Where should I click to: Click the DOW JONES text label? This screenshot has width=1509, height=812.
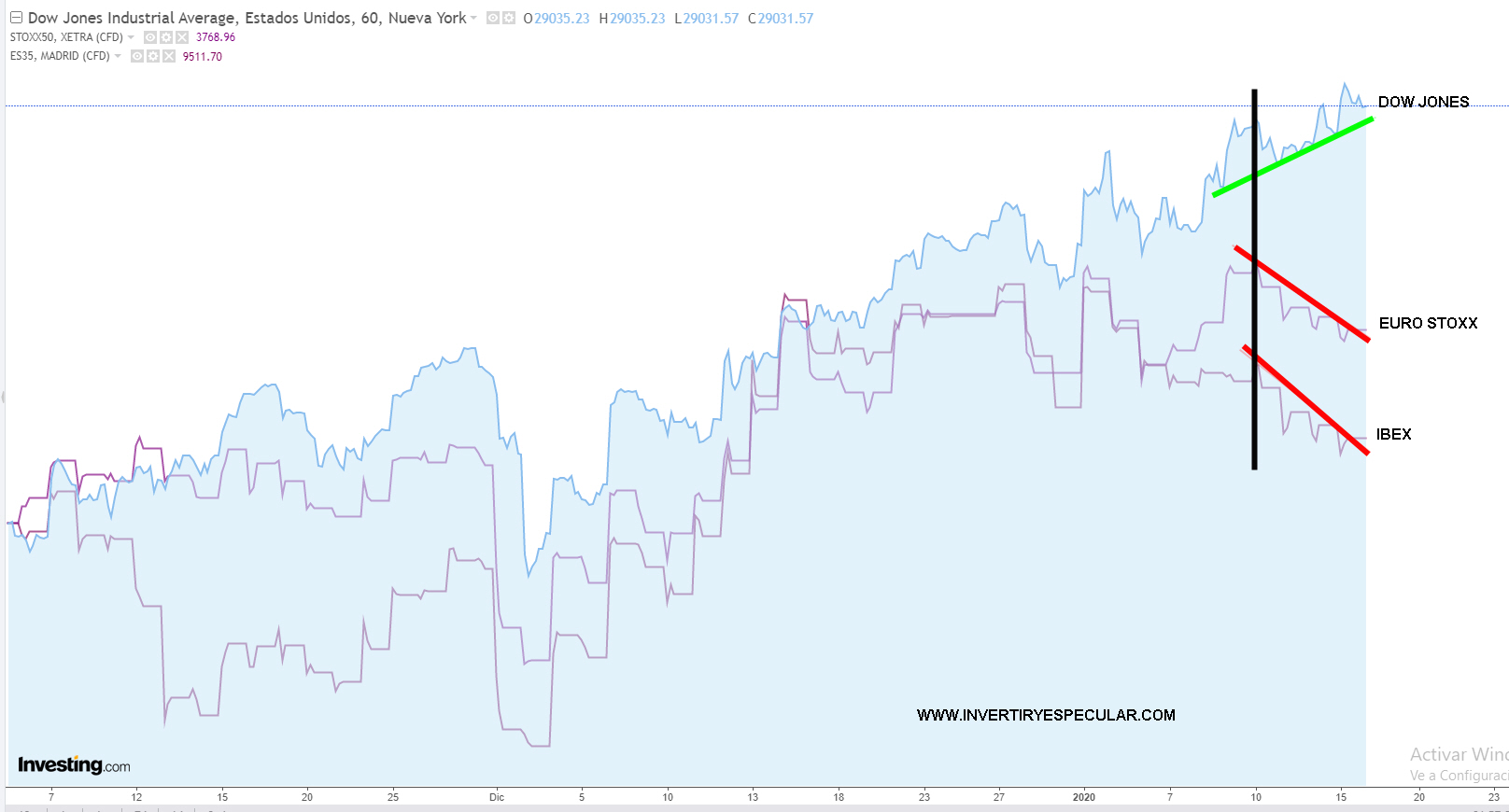pos(1423,102)
